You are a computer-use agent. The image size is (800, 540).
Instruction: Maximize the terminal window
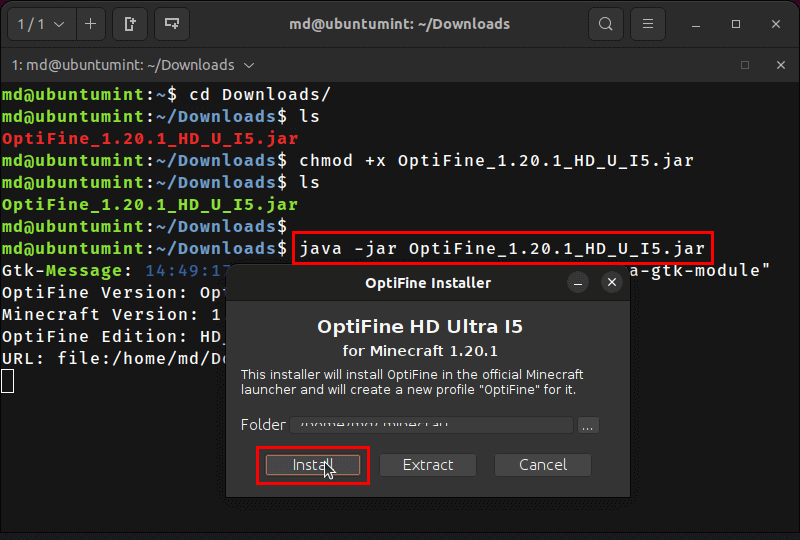click(x=736, y=24)
